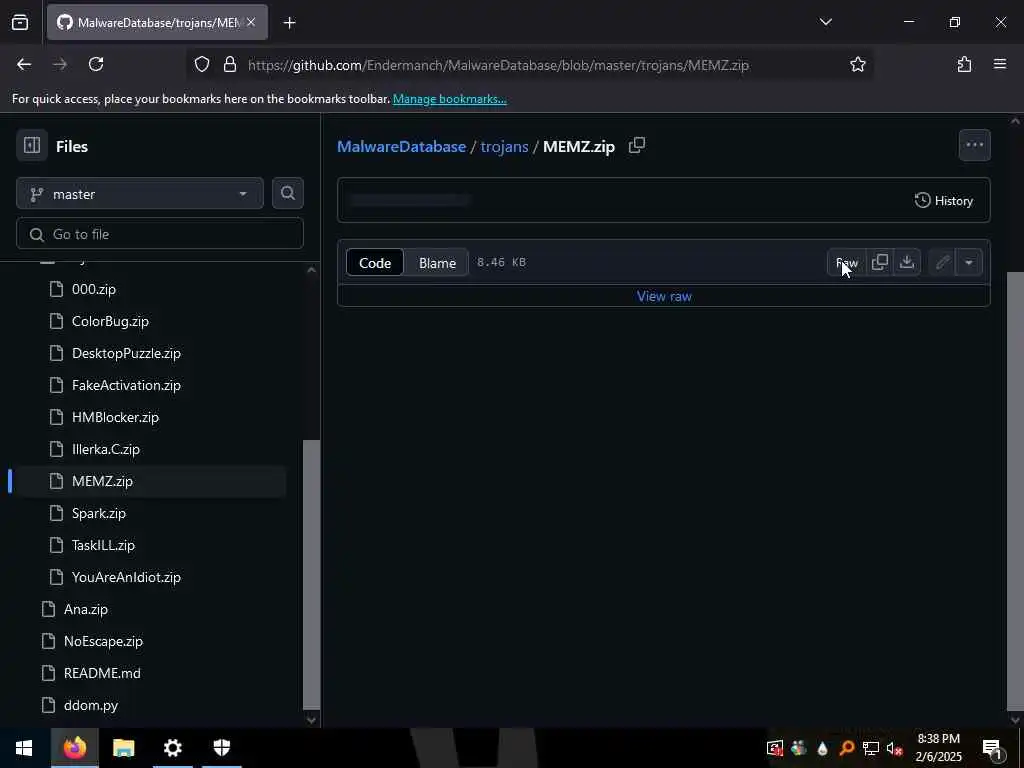Collapse the Files side panel icon
1024x768 pixels.
coord(32,145)
